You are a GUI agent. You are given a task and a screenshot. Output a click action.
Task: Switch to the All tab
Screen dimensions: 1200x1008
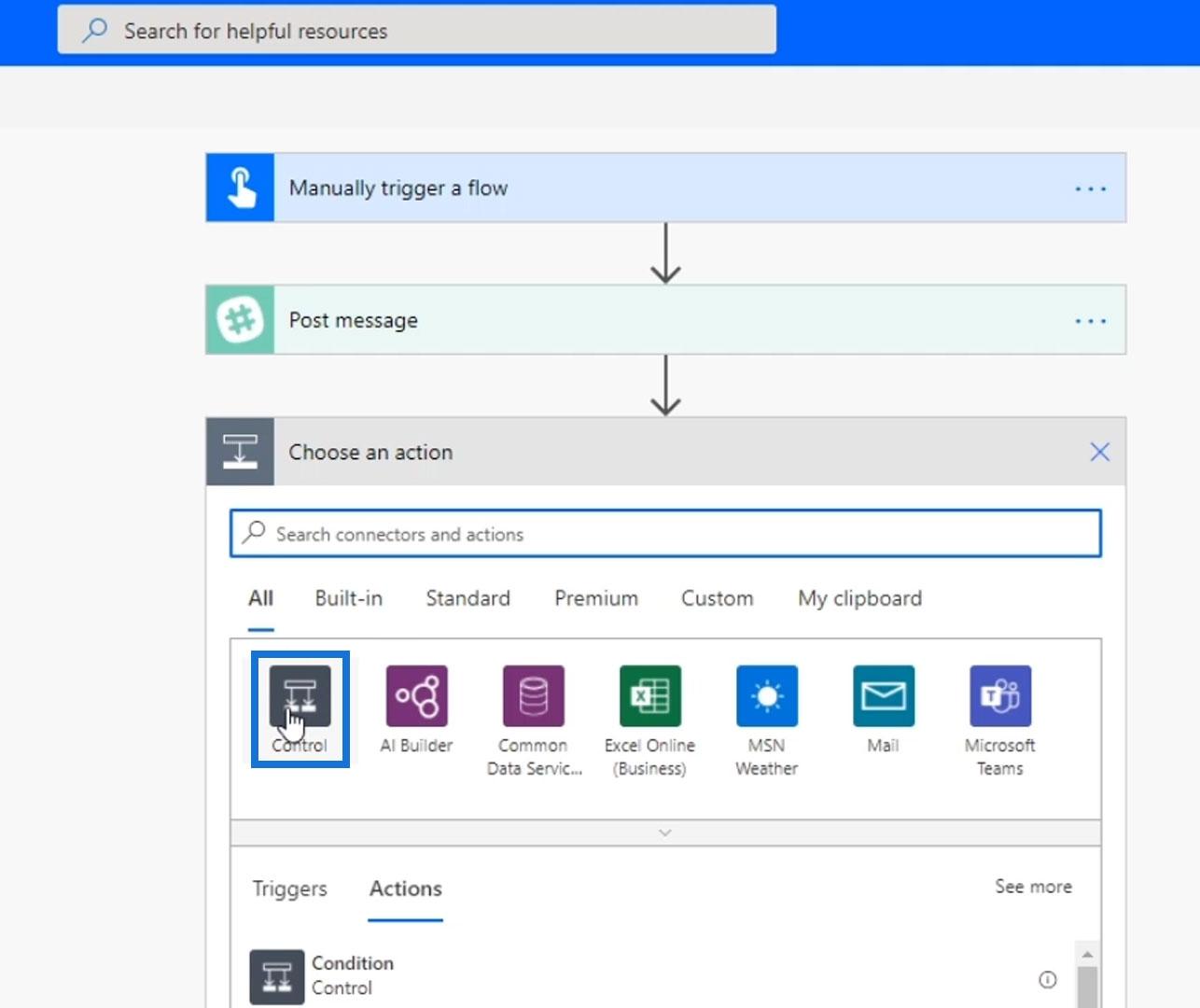(x=260, y=598)
